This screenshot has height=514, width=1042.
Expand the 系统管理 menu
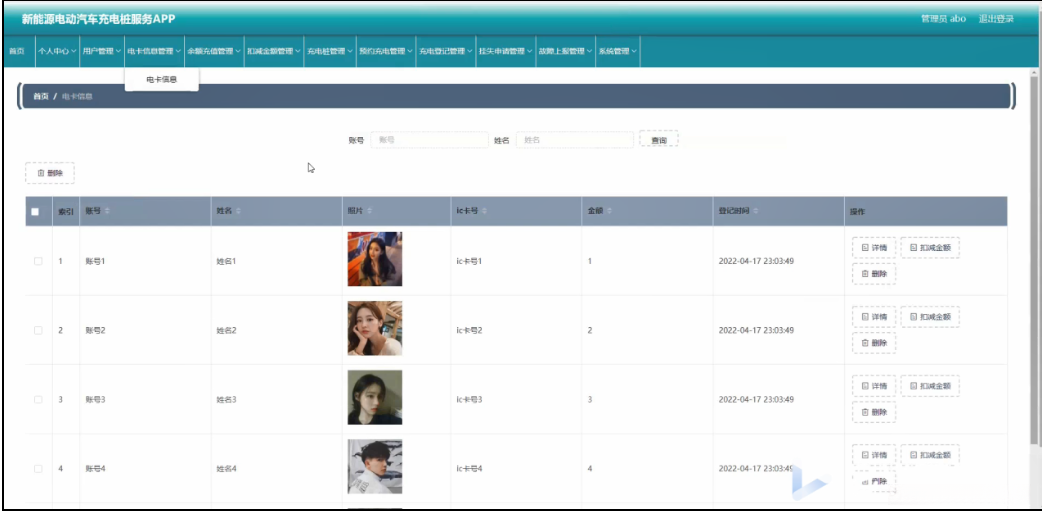[617, 51]
